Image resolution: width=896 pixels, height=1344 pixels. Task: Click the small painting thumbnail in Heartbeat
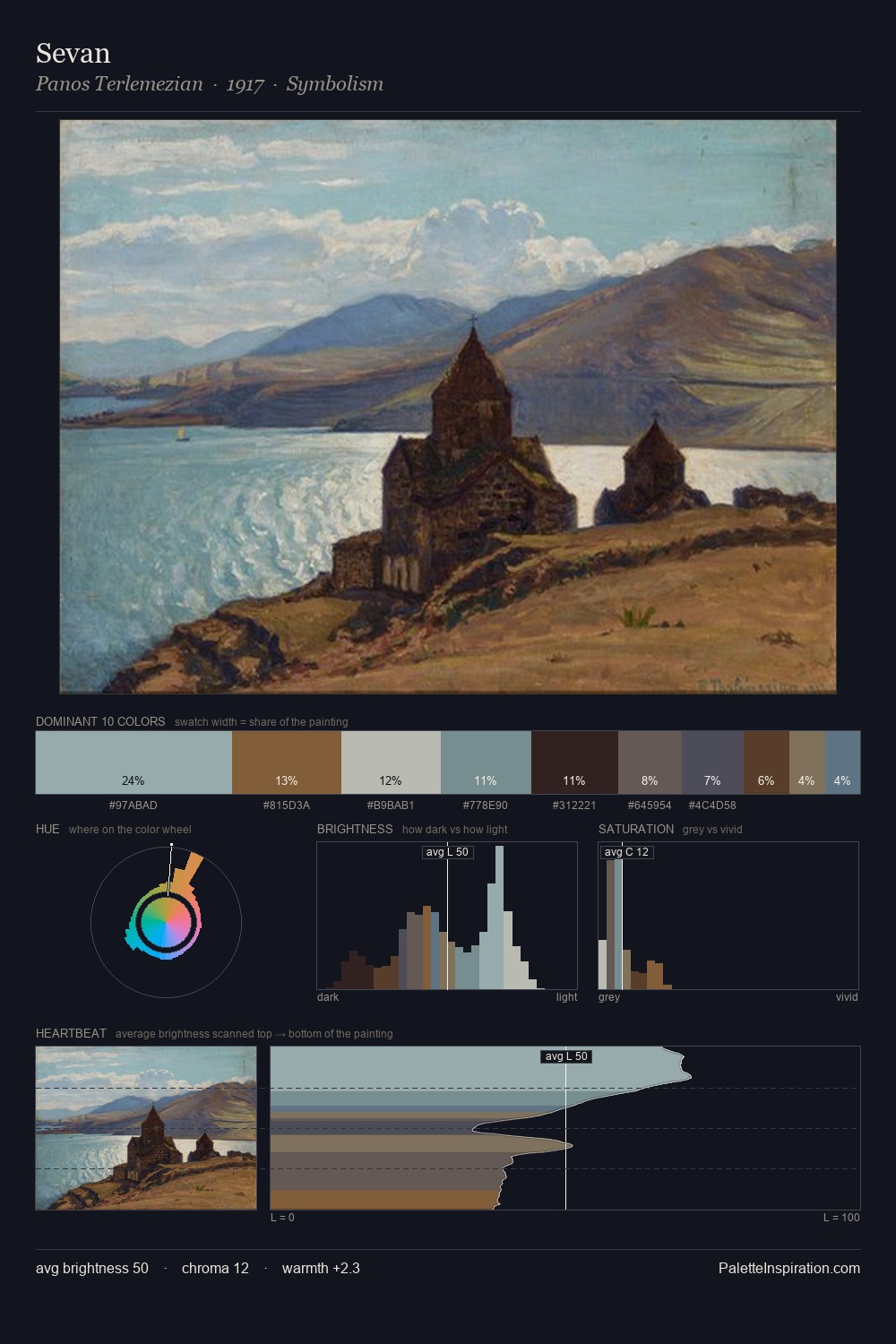coord(146,1128)
